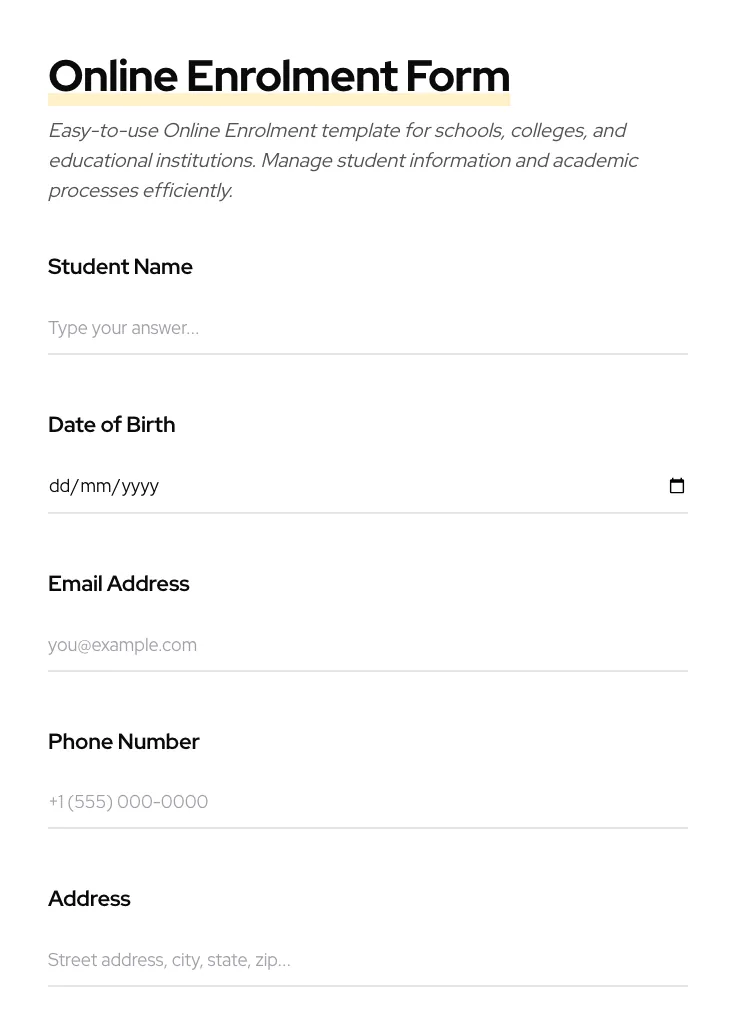Click the Date of Birth dd/mm/yyyy field
The width and height of the screenshot is (736, 1024).
point(300,486)
